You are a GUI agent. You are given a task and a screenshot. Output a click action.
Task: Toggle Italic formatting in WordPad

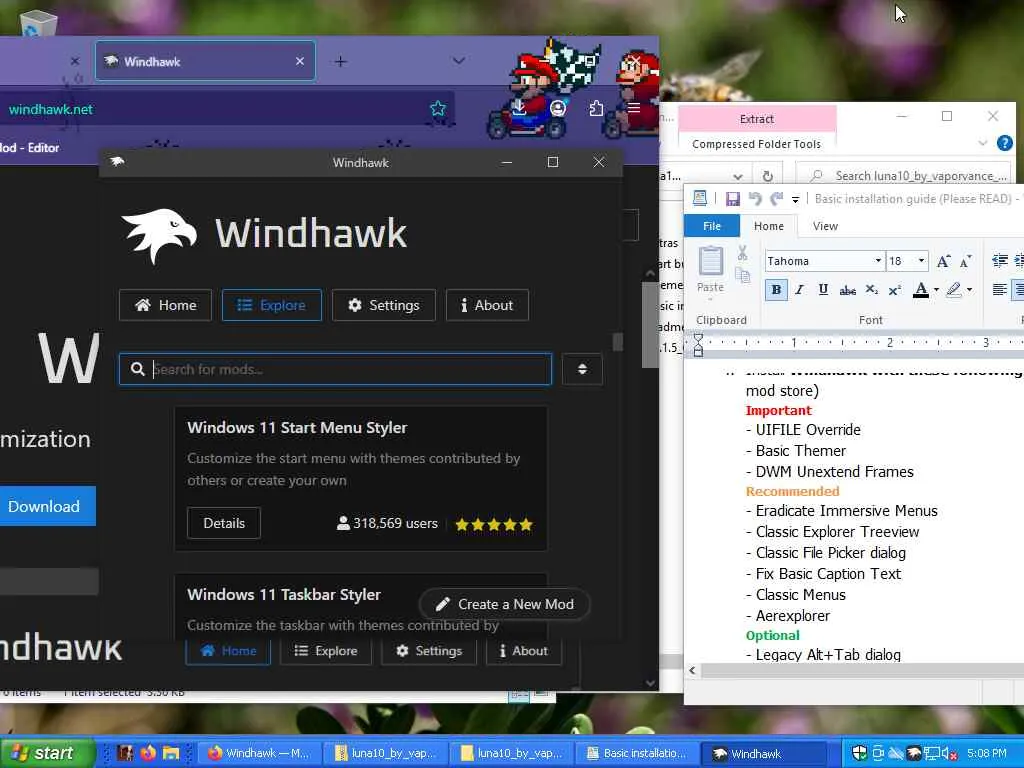tap(799, 289)
